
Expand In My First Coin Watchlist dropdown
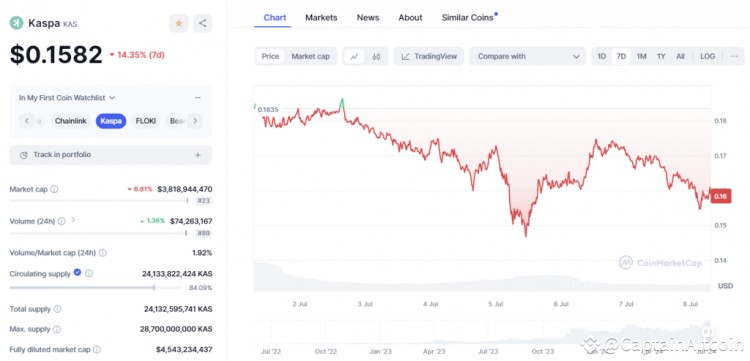67,98
